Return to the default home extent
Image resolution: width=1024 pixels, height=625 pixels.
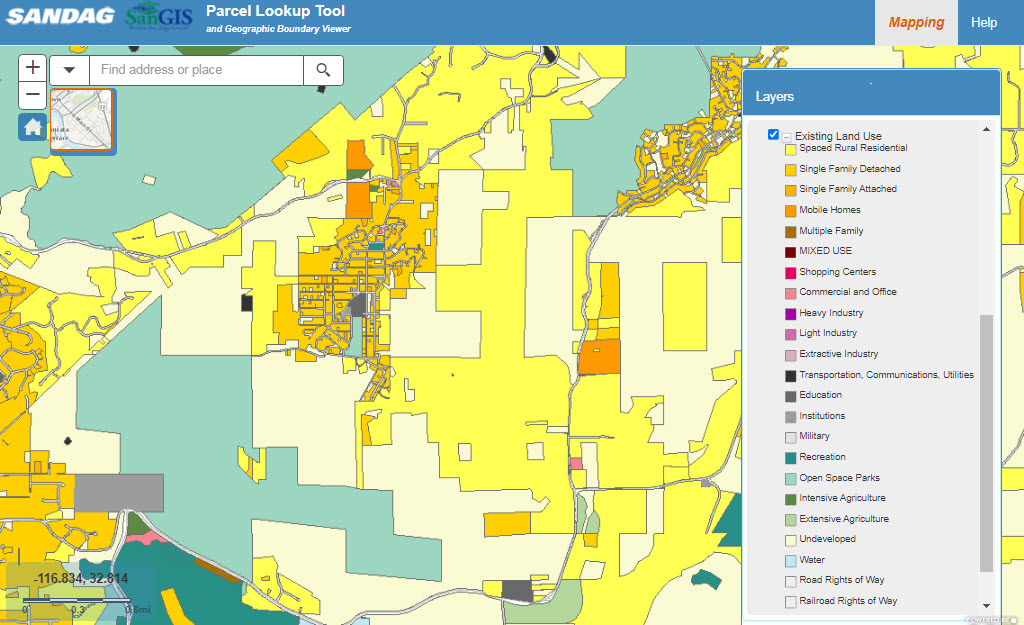(x=33, y=127)
